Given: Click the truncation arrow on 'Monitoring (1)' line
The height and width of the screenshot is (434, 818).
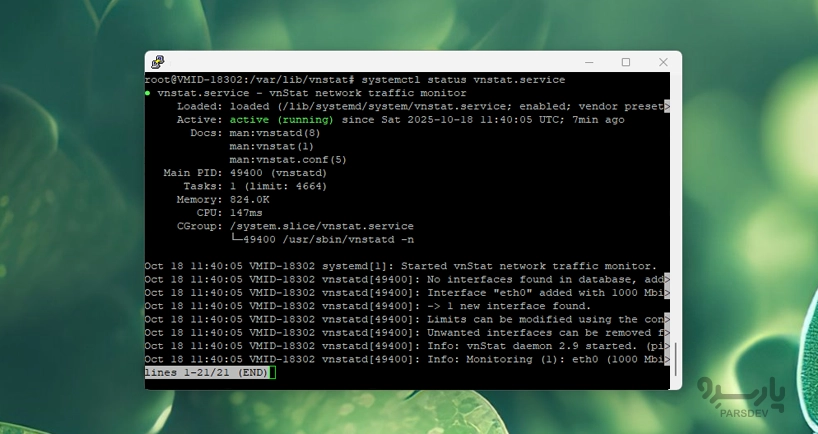Looking at the screenshot, I should [x=667, y=359].
